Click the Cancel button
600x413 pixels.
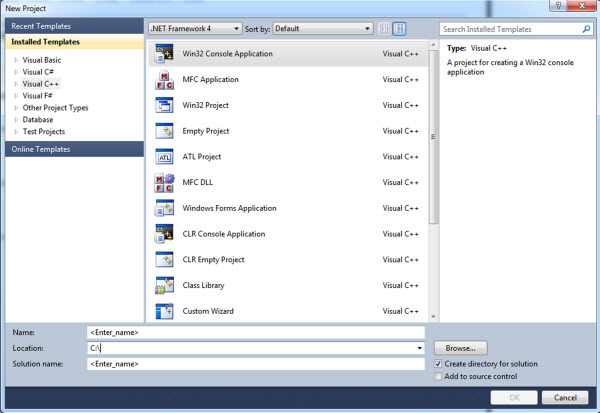565,397
